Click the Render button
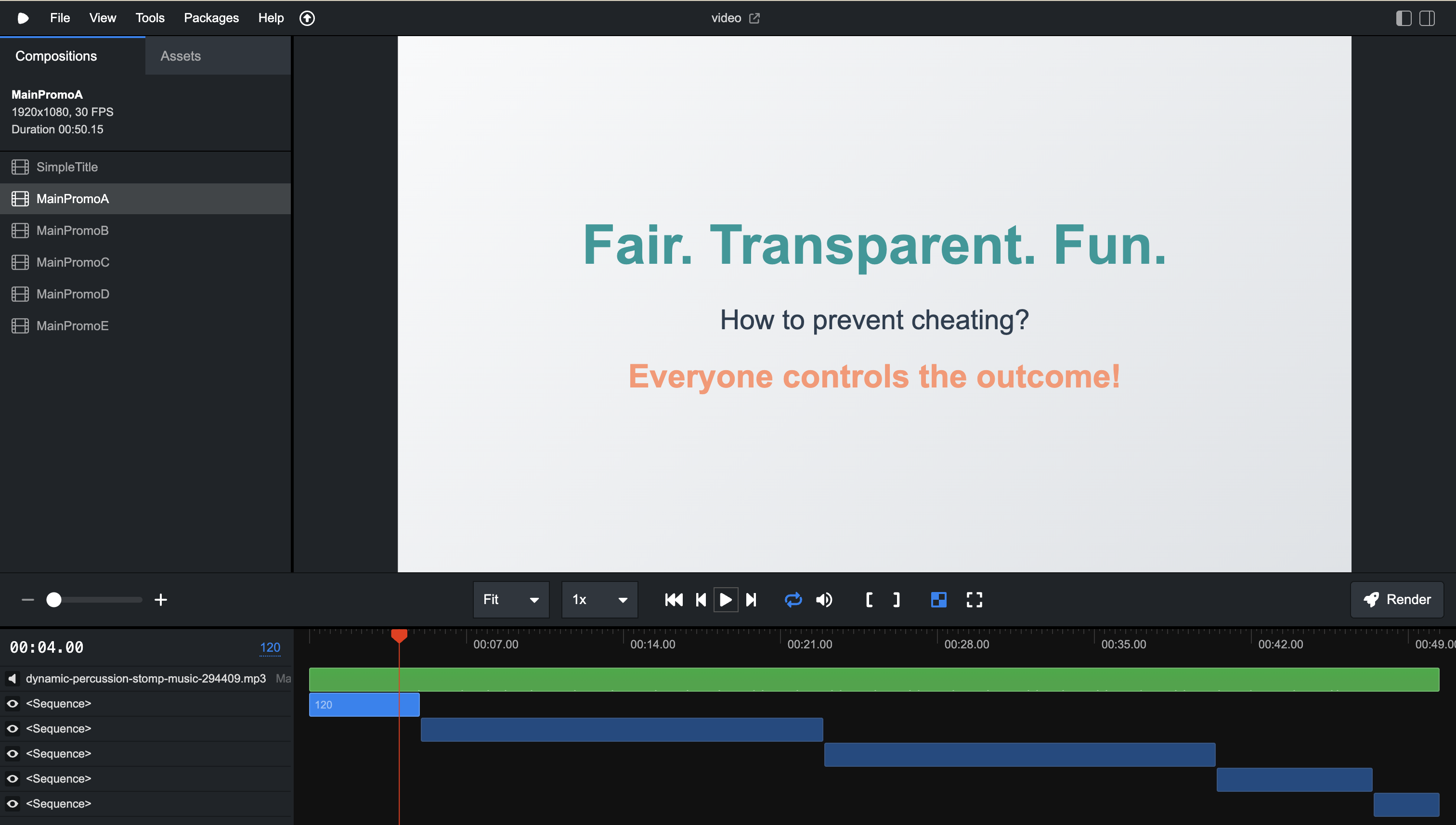Image resolution: width=1456 pixels, height=825 pixels. pyautogui.click(x=1396, y=599)
